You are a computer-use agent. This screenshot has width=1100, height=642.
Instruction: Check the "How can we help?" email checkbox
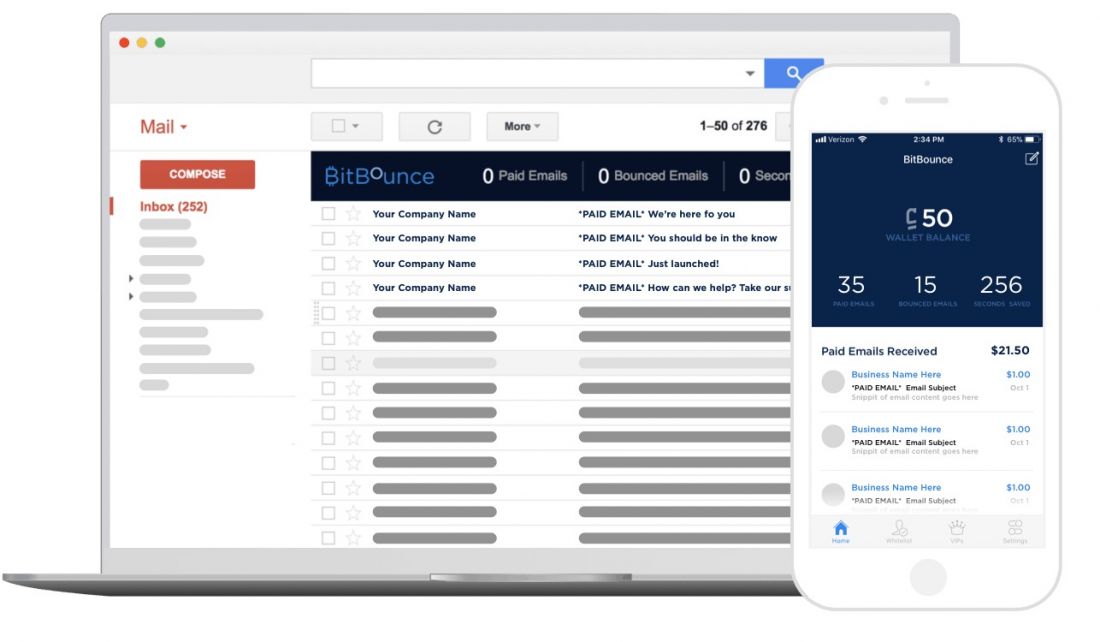[328, 288]
